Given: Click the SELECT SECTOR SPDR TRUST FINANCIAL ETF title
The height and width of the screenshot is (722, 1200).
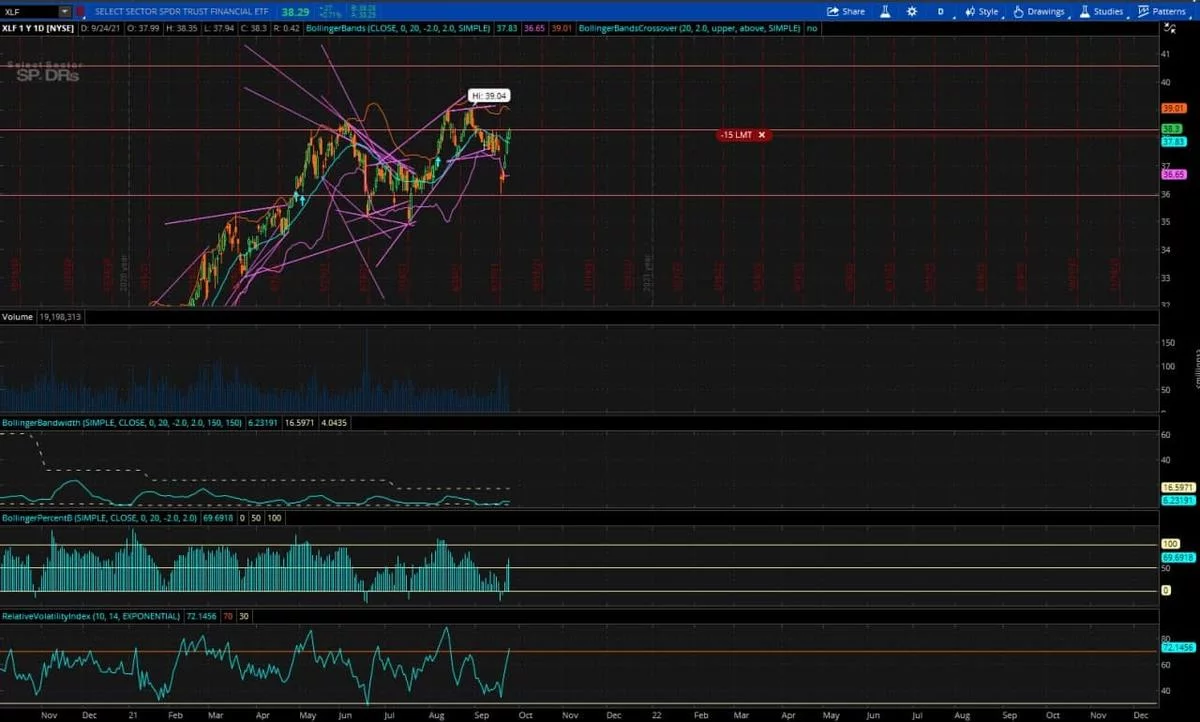Looking at the screenshot, I should (181, 11).
